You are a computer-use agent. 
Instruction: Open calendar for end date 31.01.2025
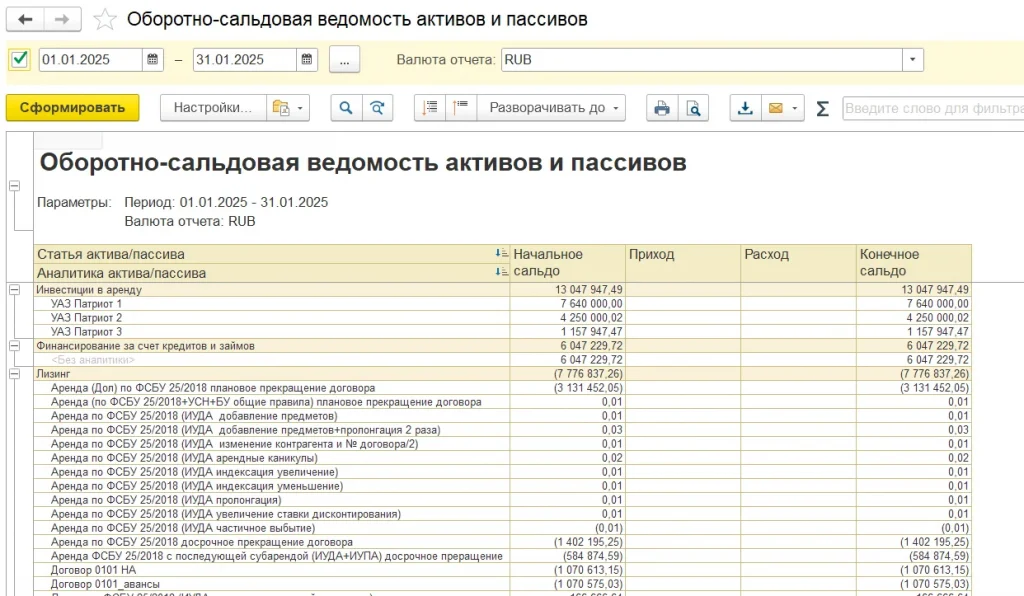(x=307, y=60)
